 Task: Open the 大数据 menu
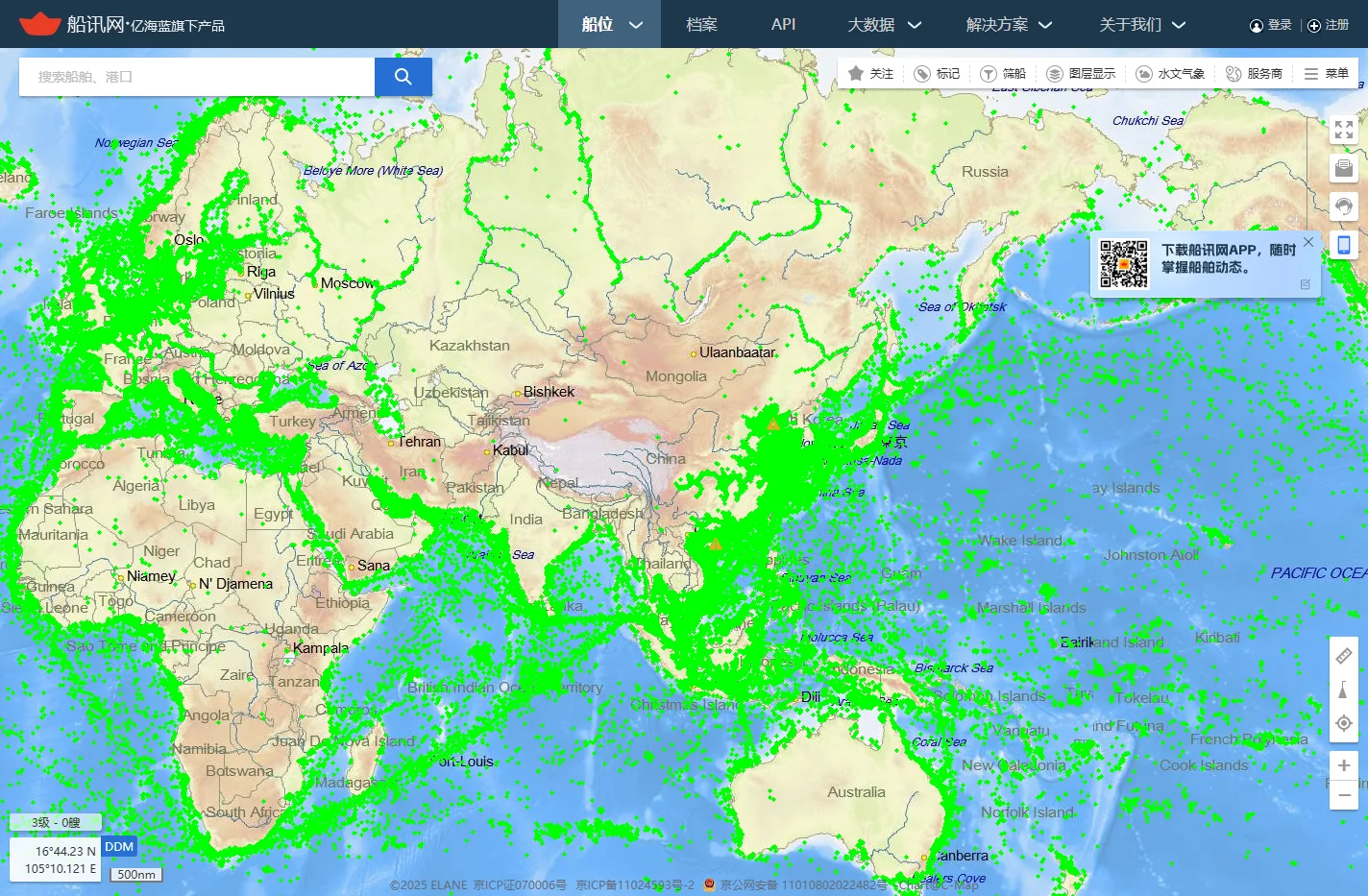(870, 24)
